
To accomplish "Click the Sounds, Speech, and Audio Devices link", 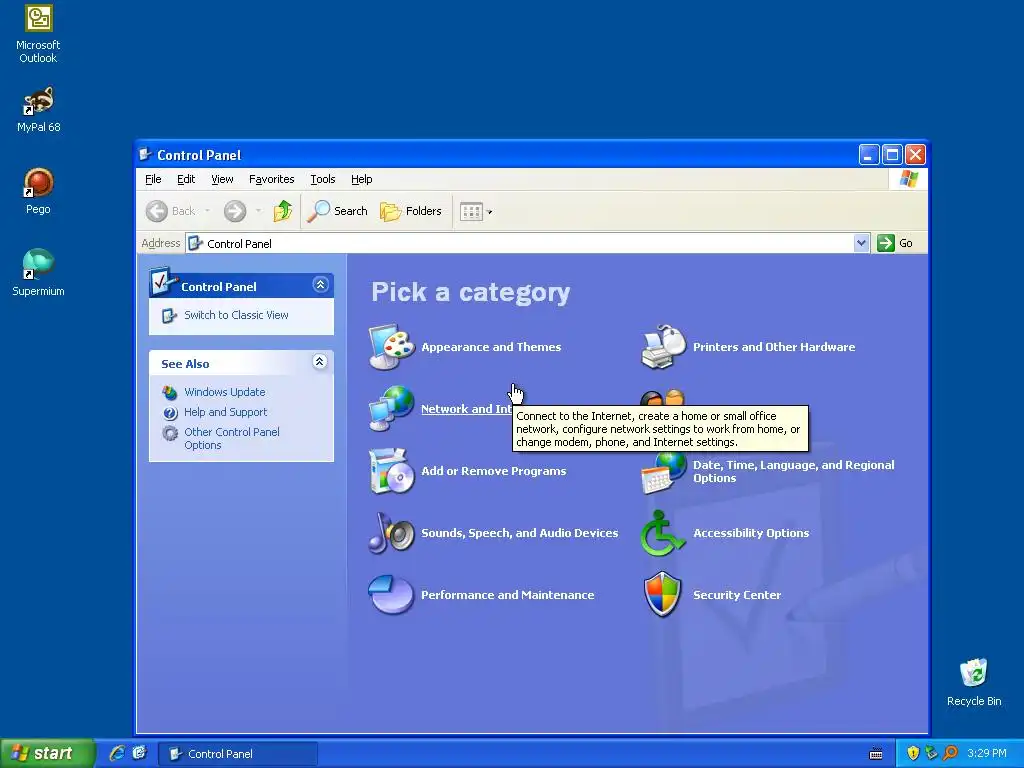I will (519, 533).
